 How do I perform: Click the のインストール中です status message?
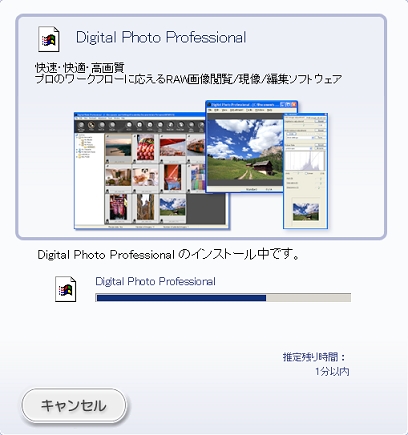pyautogui.click(x=168, y=255)
